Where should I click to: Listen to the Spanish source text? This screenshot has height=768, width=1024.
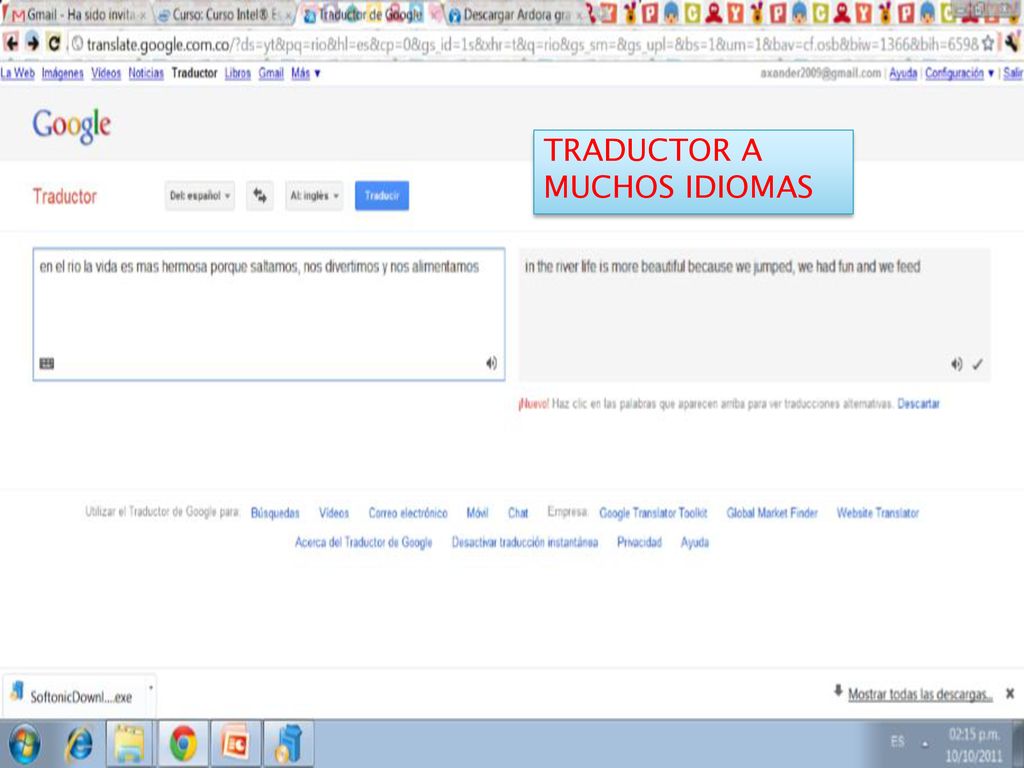pos(491,363)
